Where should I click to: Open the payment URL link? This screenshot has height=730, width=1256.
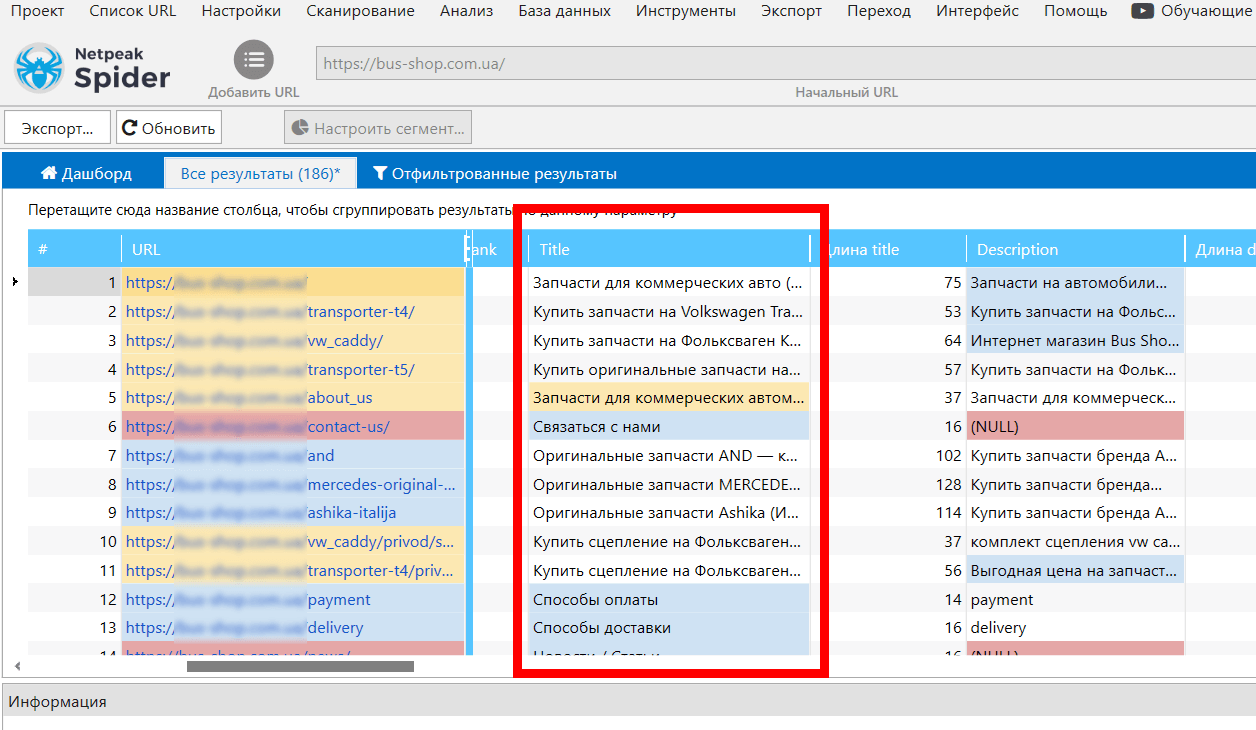(x=248, y=599)
